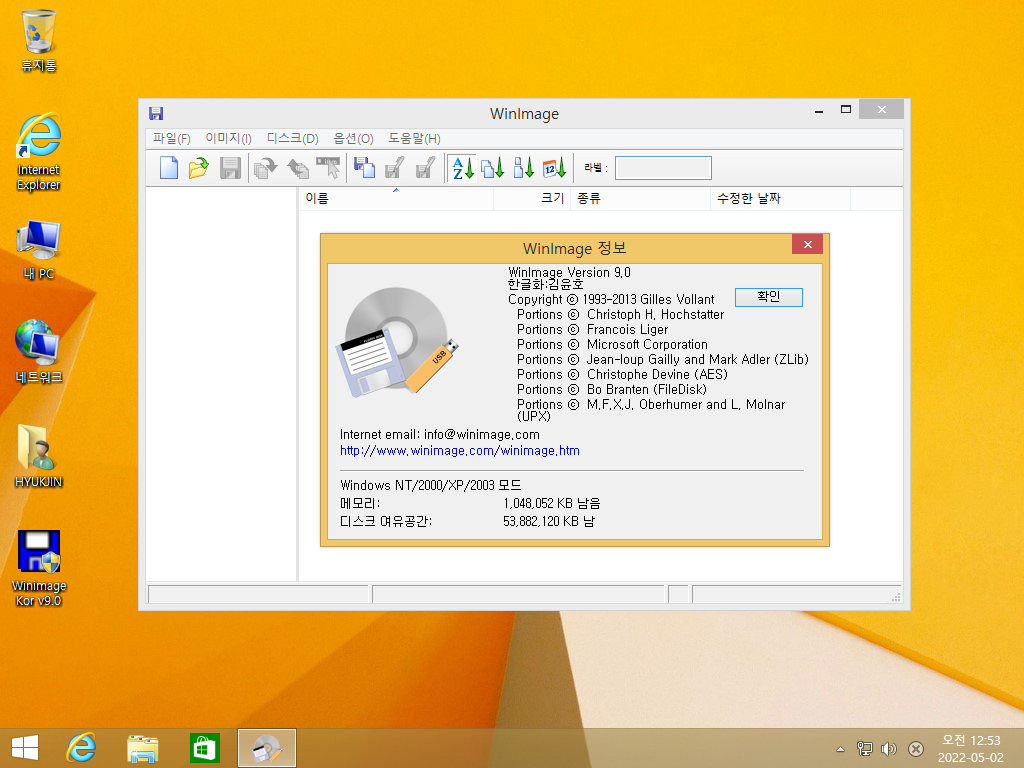Click the WinImage taskbar button
The image size is (1024, 768).
click(x=266, y=748)
